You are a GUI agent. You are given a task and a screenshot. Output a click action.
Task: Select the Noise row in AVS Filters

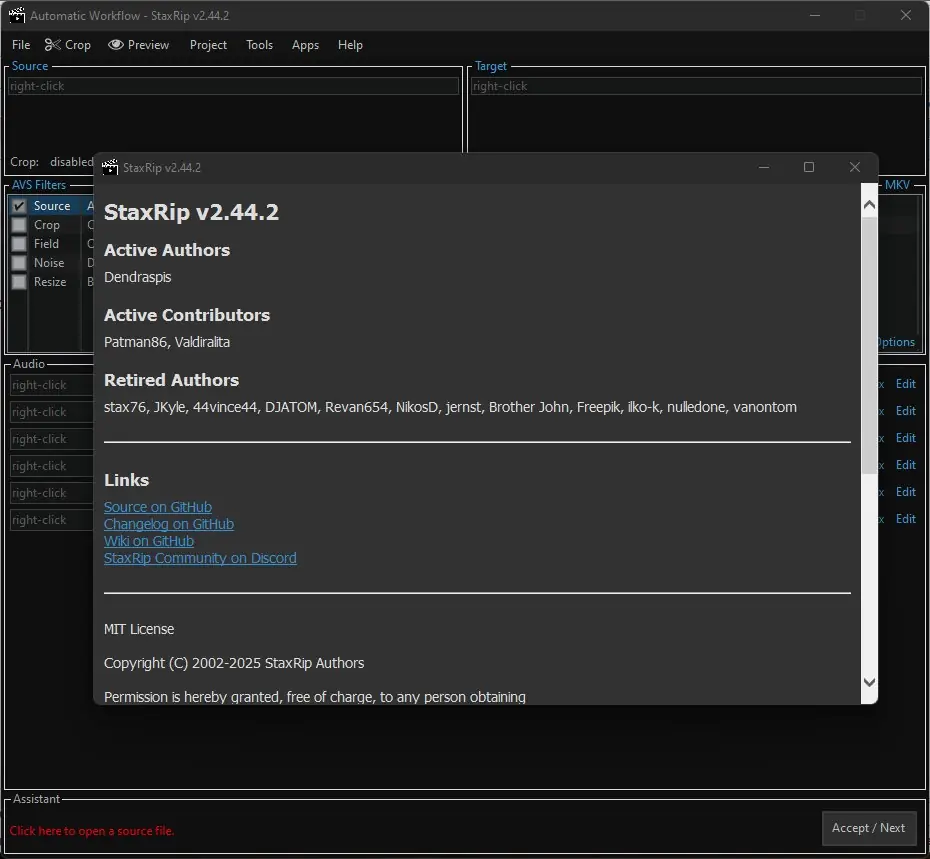point(49,263)
